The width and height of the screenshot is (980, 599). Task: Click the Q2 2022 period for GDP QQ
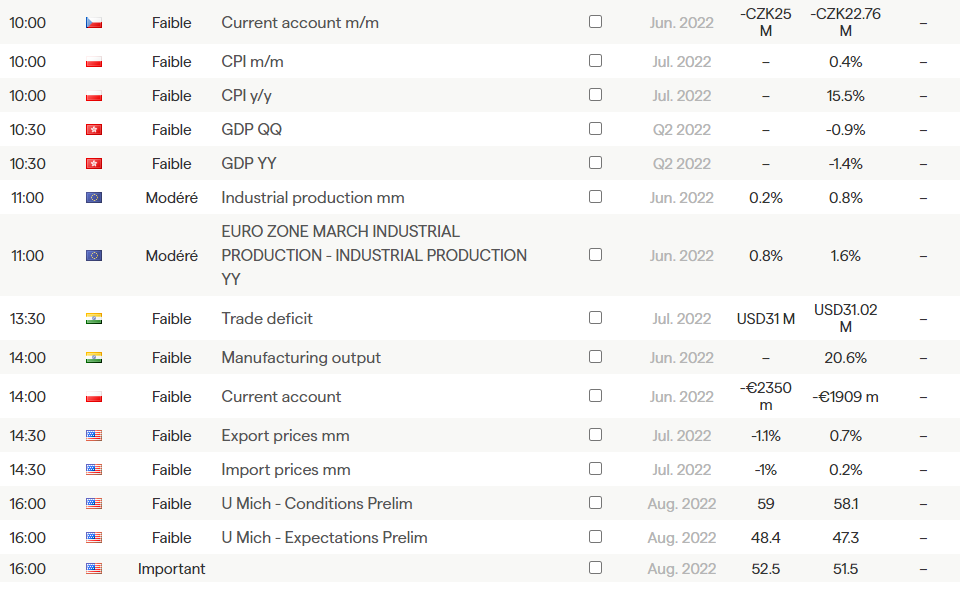pyautogui.click(x=681, y=130)
